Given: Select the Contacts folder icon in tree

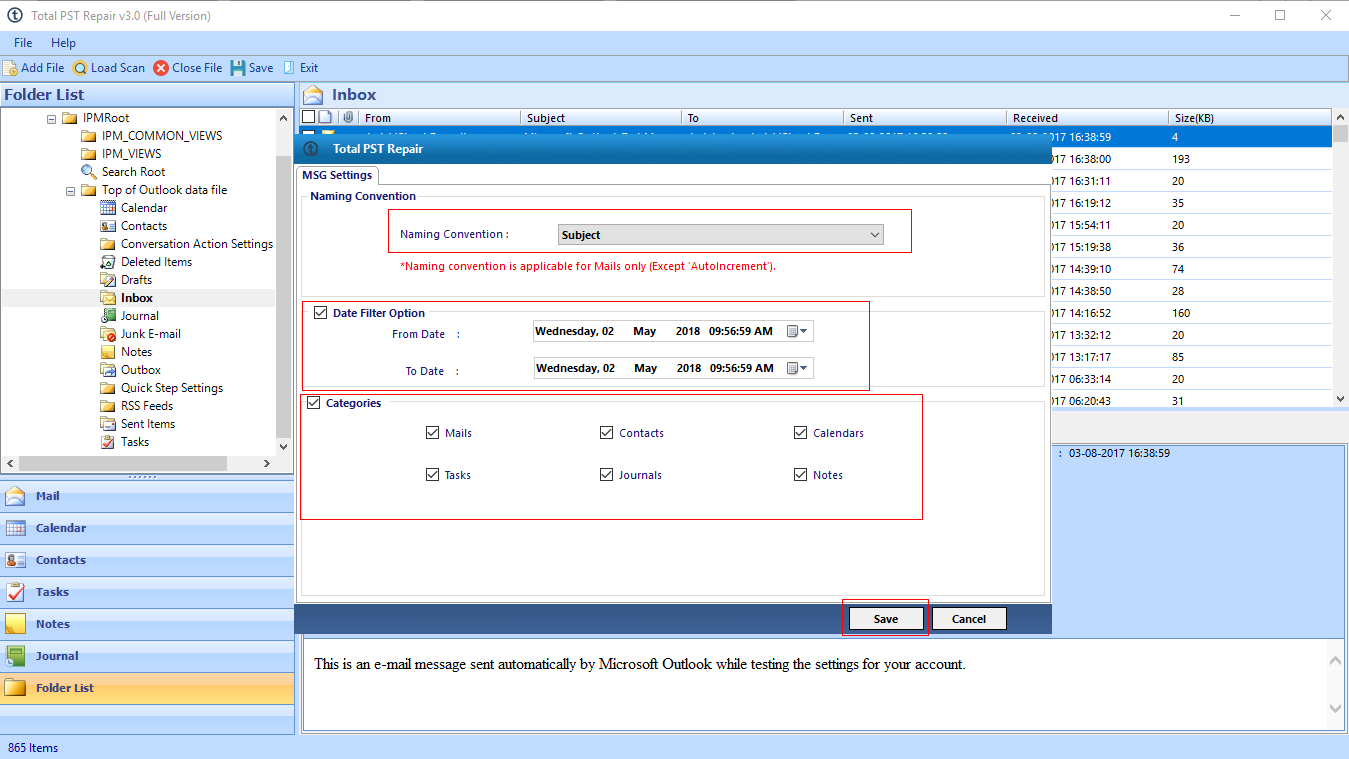Looking at the screenshot, I should [x=108, y=226].
